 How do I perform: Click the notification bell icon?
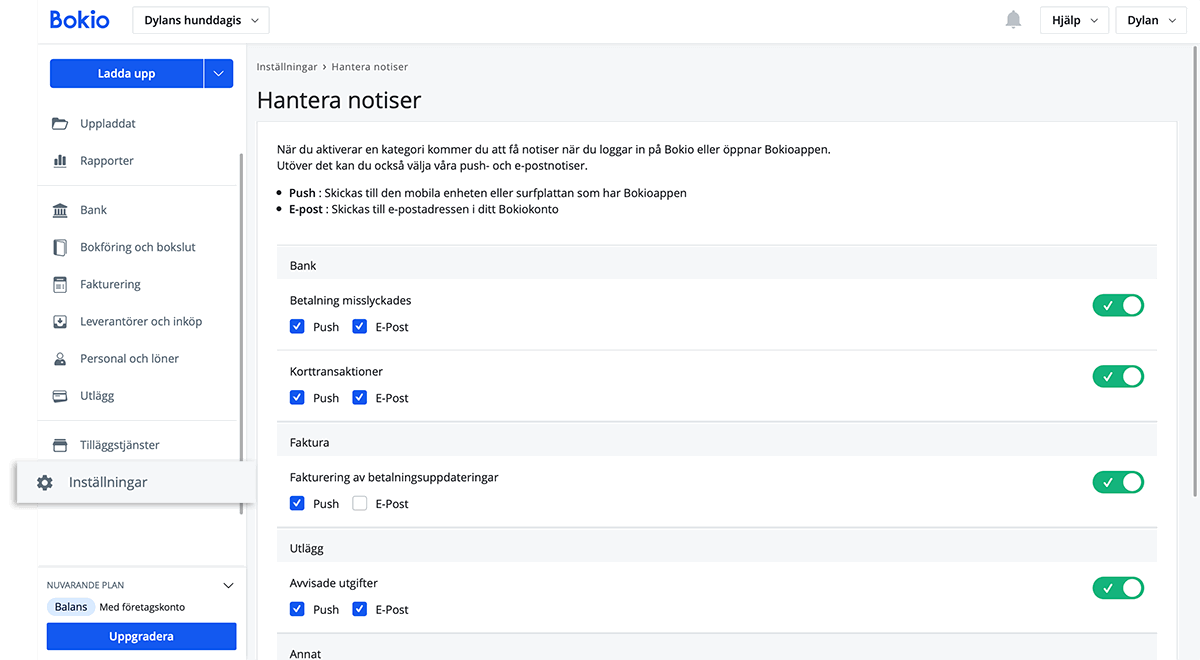[x=1013, y=20]
